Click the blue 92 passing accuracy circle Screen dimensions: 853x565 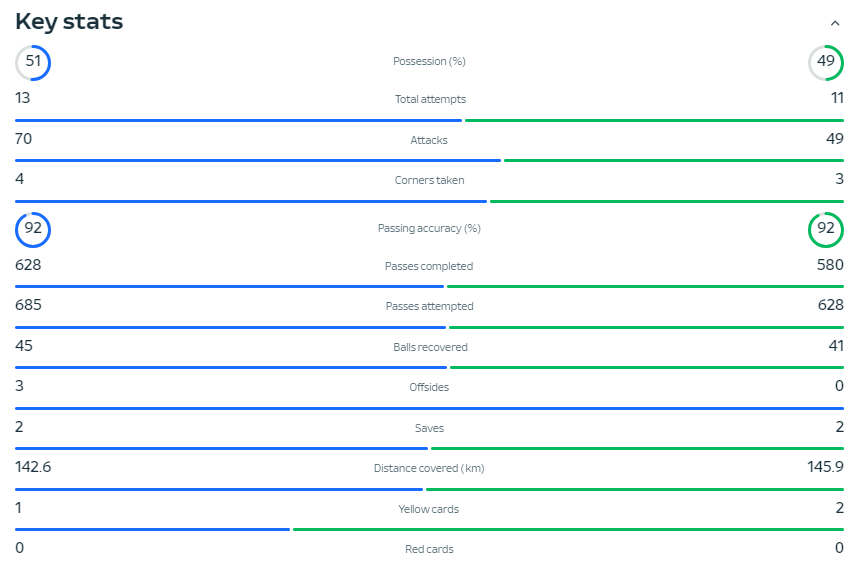point(33,229)
